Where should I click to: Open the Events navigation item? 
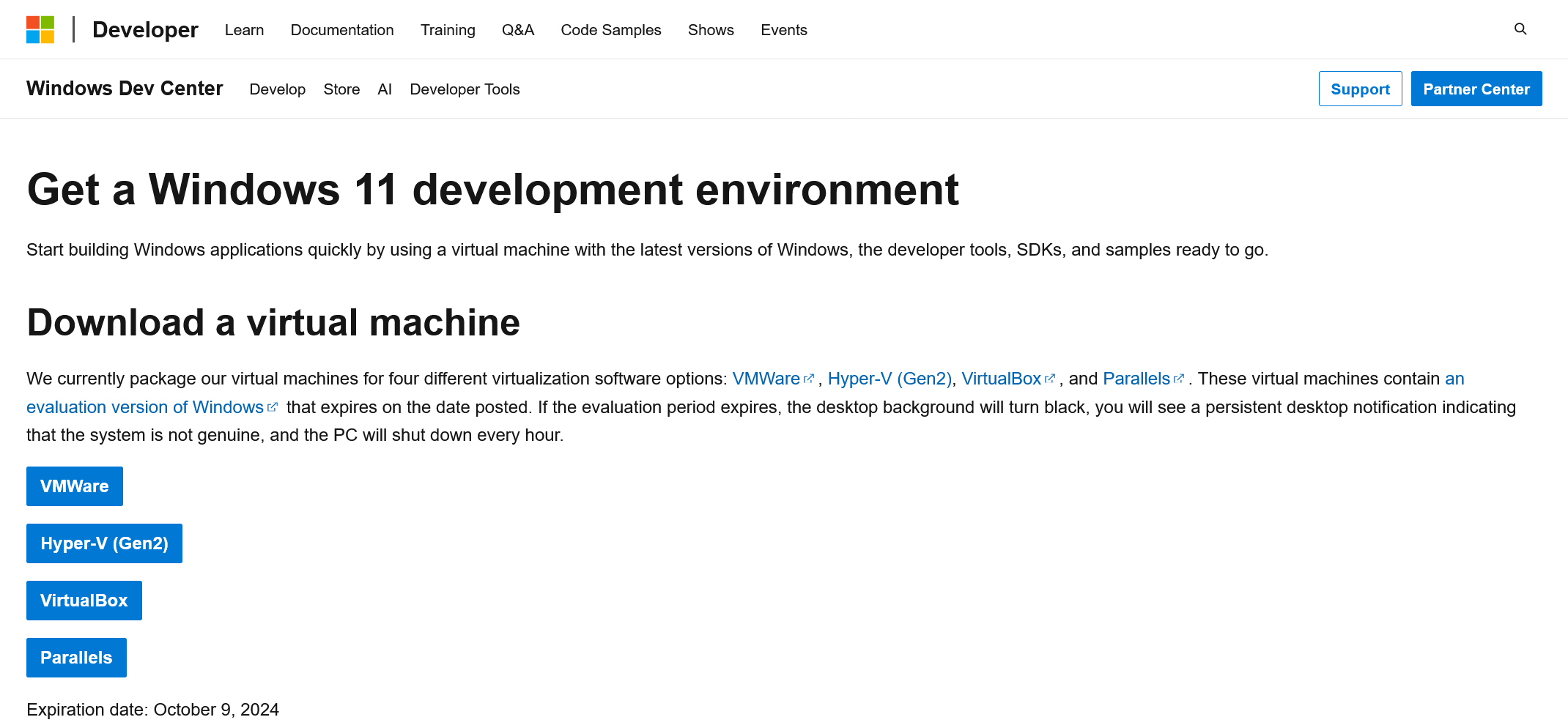point(784,30)
